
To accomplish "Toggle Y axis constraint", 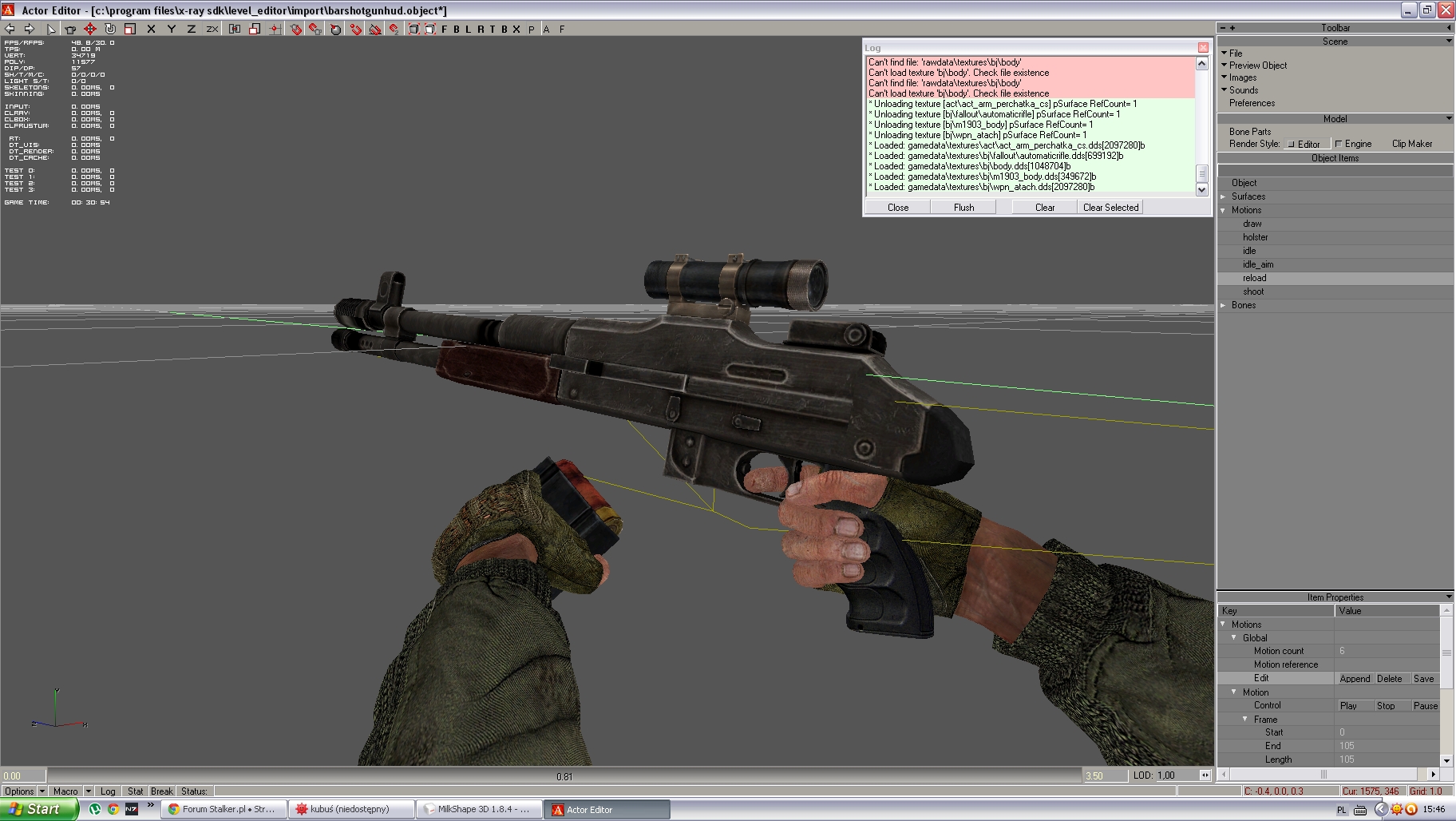I will click(171, 29).
